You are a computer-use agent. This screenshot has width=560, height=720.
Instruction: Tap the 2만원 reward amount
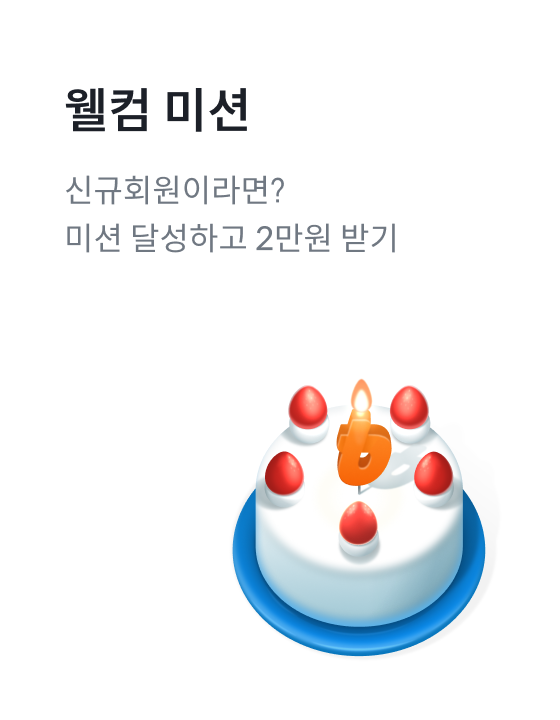click(293, 238)
